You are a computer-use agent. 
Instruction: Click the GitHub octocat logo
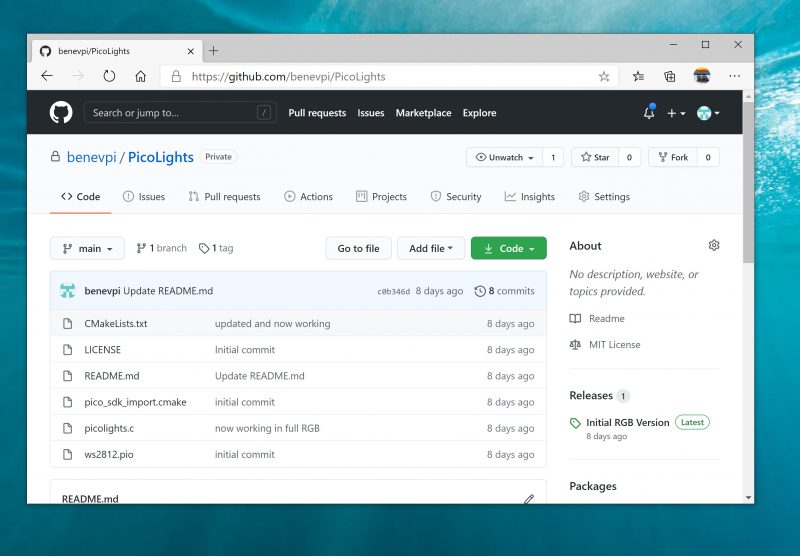[61, 113]
